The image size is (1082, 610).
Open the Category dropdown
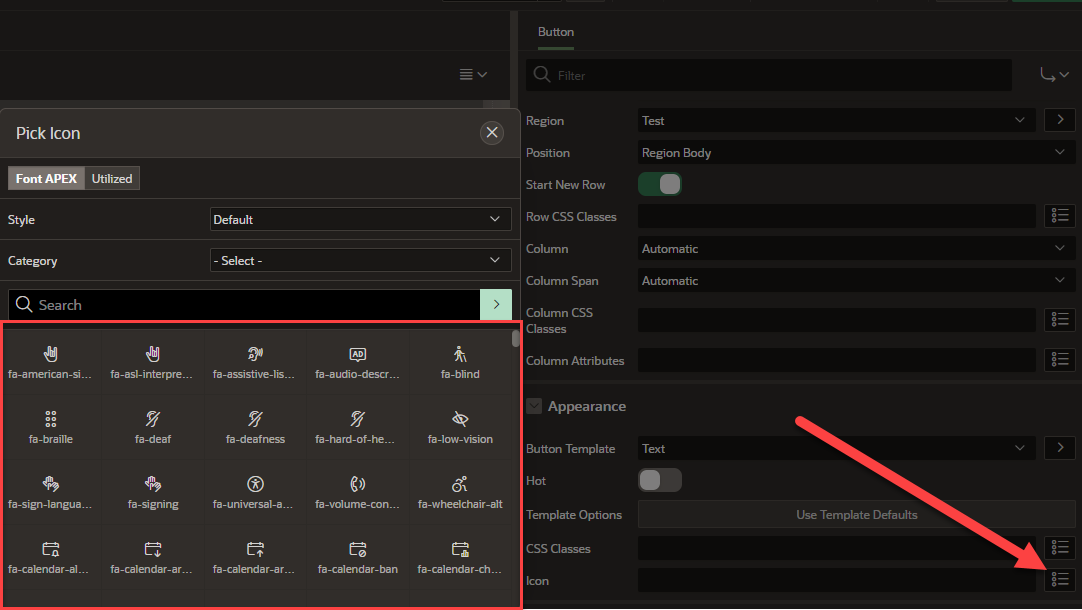[360, 260]
